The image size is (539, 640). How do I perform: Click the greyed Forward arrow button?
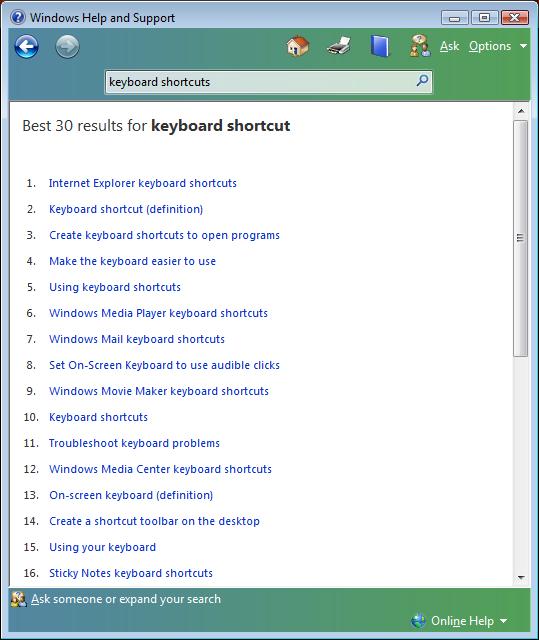point(67,47)
